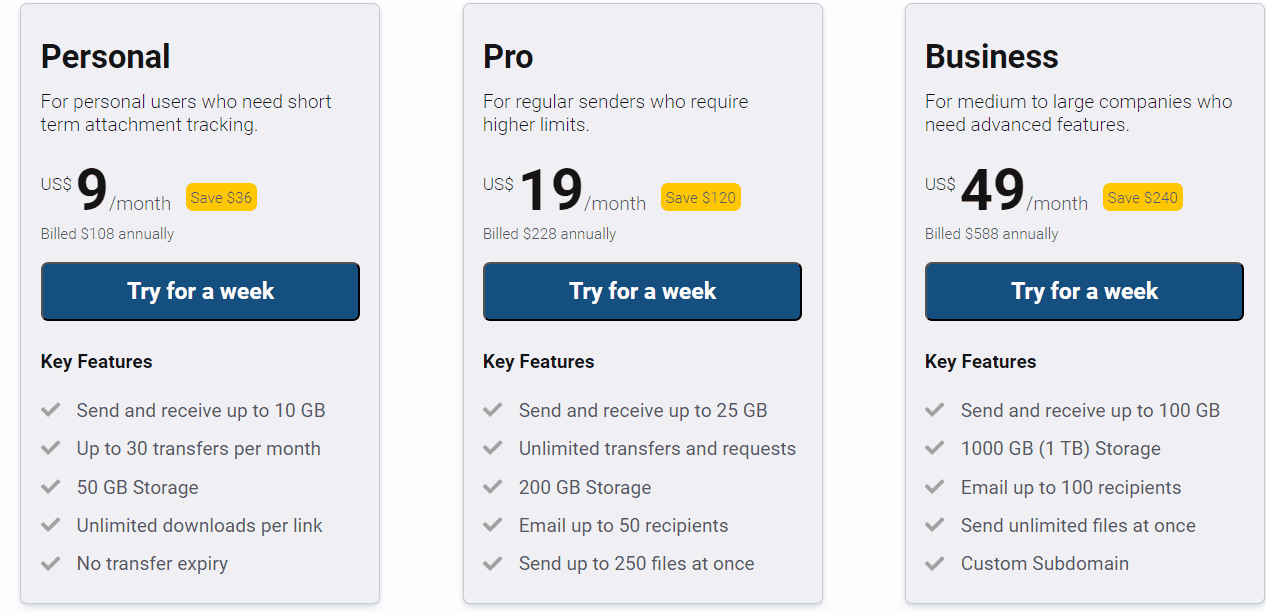Click the 'Billed $108 annually' text on Personal

[x=106, y=233]
